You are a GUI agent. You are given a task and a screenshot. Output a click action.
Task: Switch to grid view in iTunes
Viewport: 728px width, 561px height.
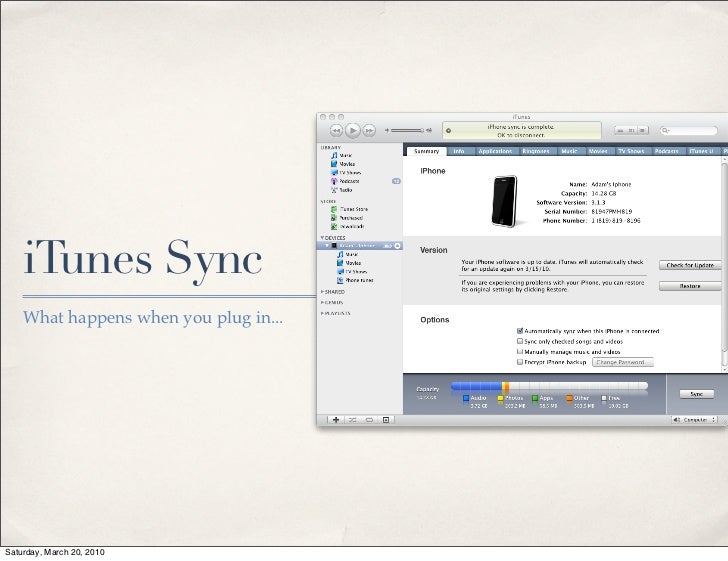pos(631,130)
